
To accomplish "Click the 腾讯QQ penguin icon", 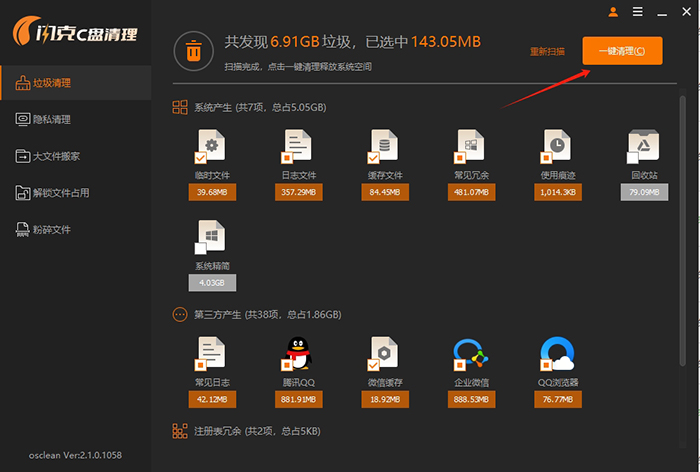I will coord(298,352).
